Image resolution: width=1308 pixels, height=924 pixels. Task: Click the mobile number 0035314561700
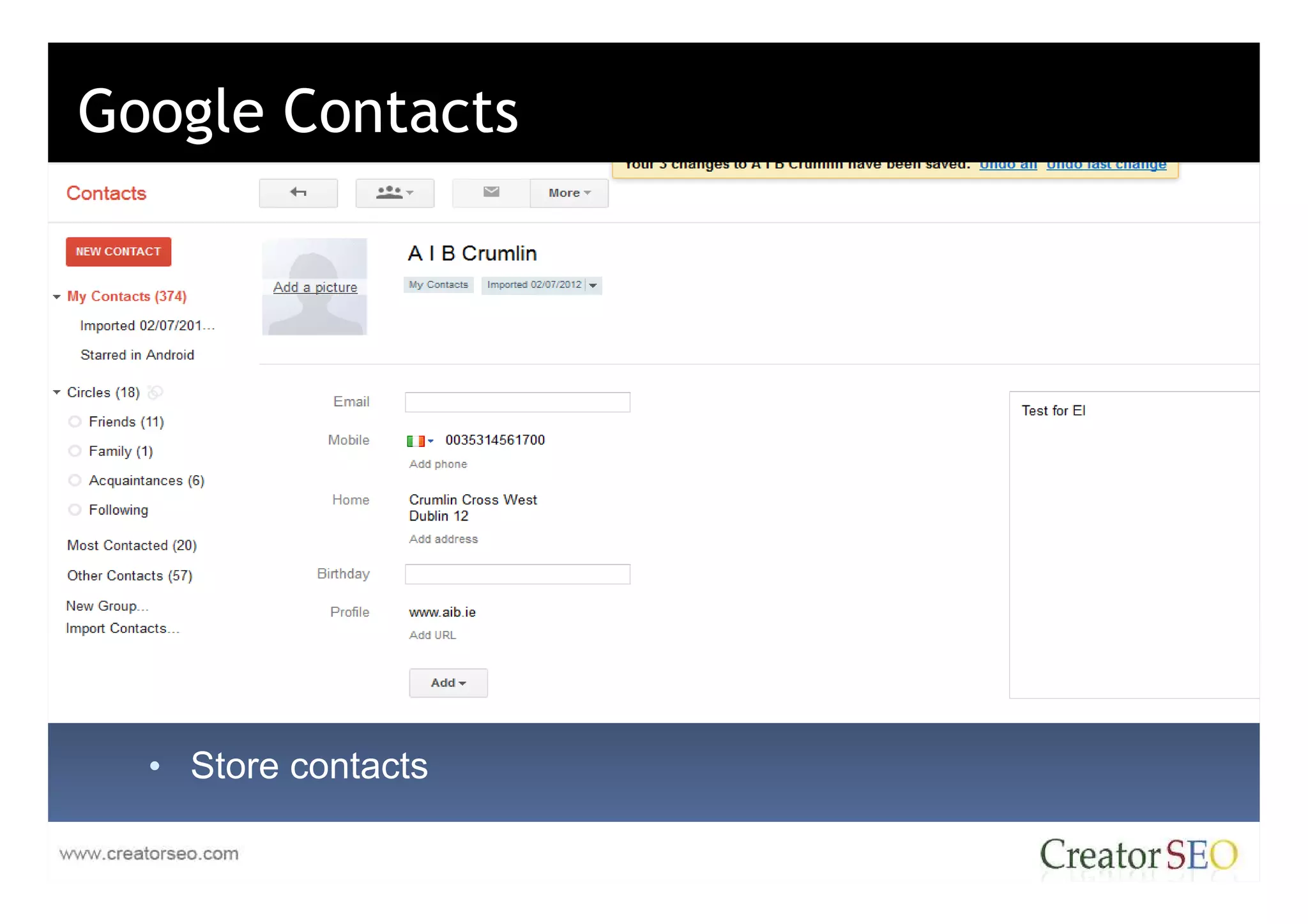[x=495, y=440]
